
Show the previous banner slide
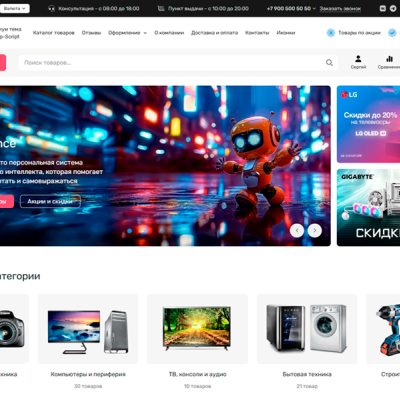click(x=297, y=231)
